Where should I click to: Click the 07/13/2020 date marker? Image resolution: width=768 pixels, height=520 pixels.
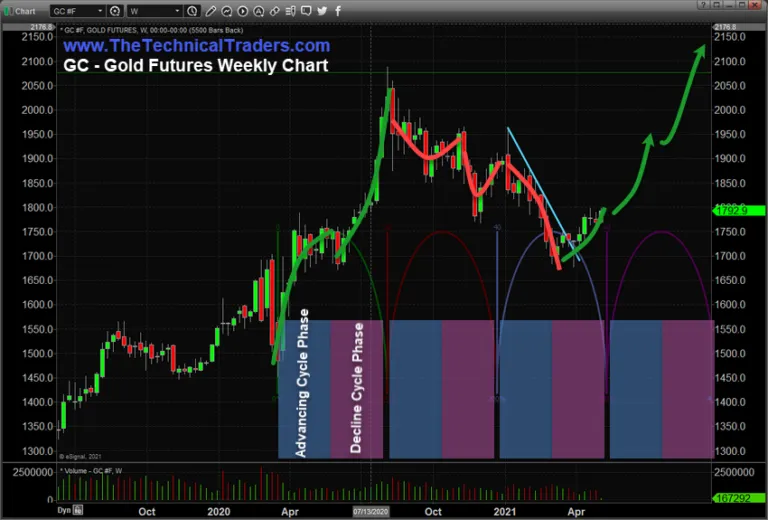point(371,512)
